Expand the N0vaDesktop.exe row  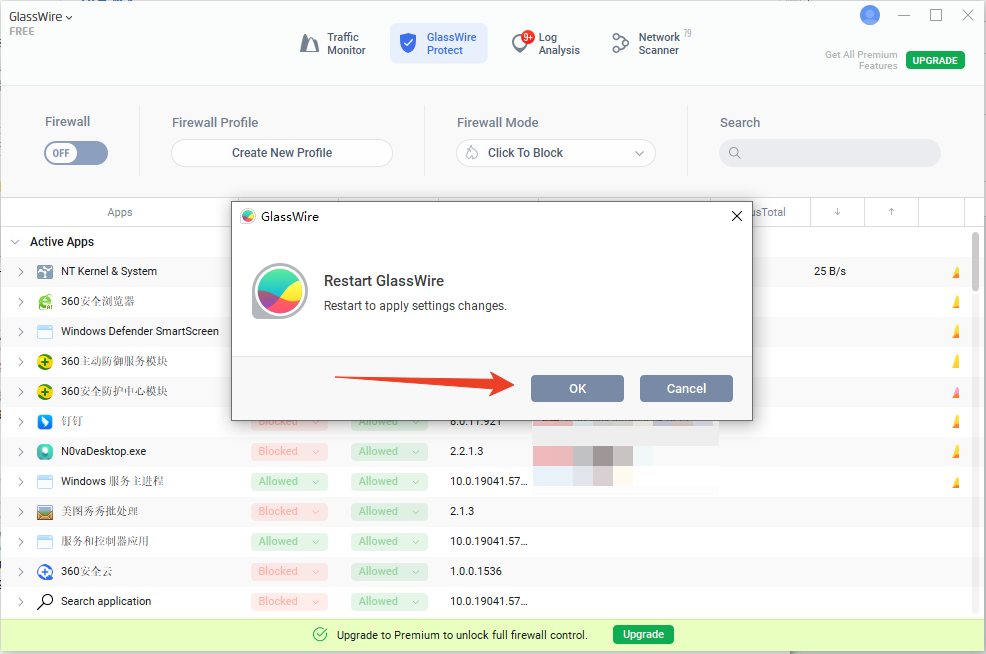[x=21, y=452]
